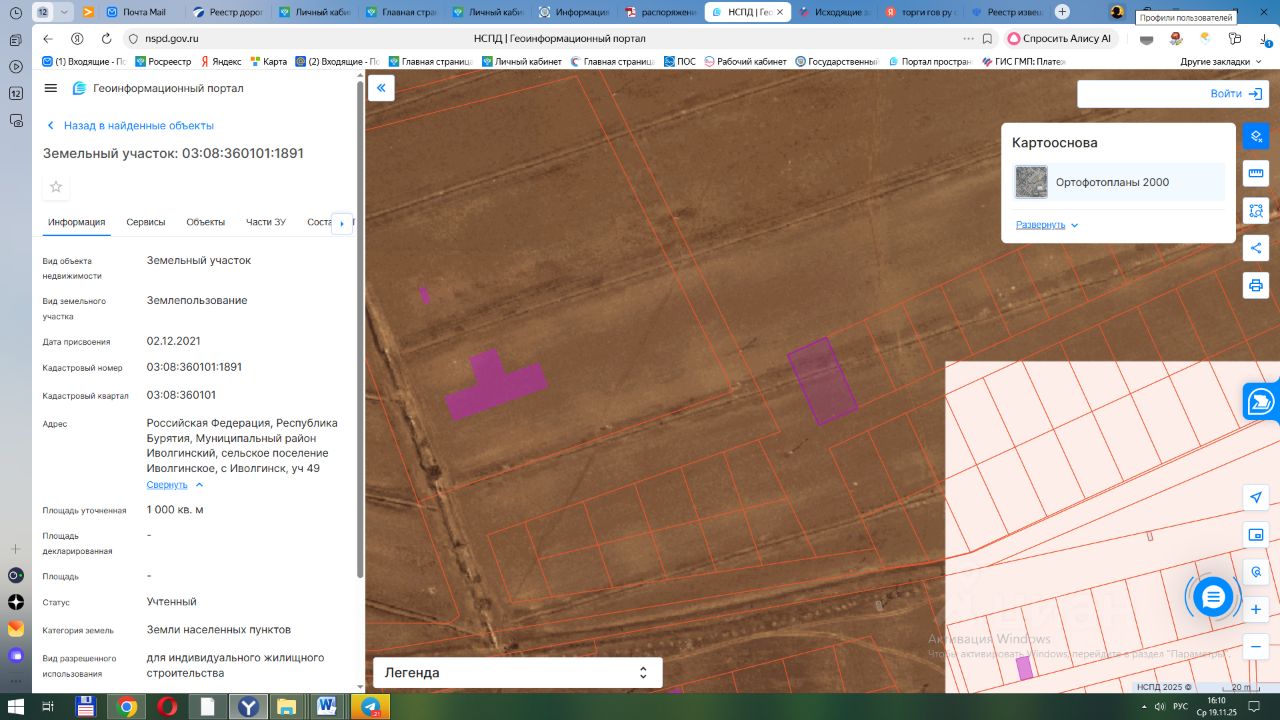The height and width of the screenshot is (720, 1280).
Task: Zoom out on the map
Action: pyautogui.click(x=1256, y=645)
